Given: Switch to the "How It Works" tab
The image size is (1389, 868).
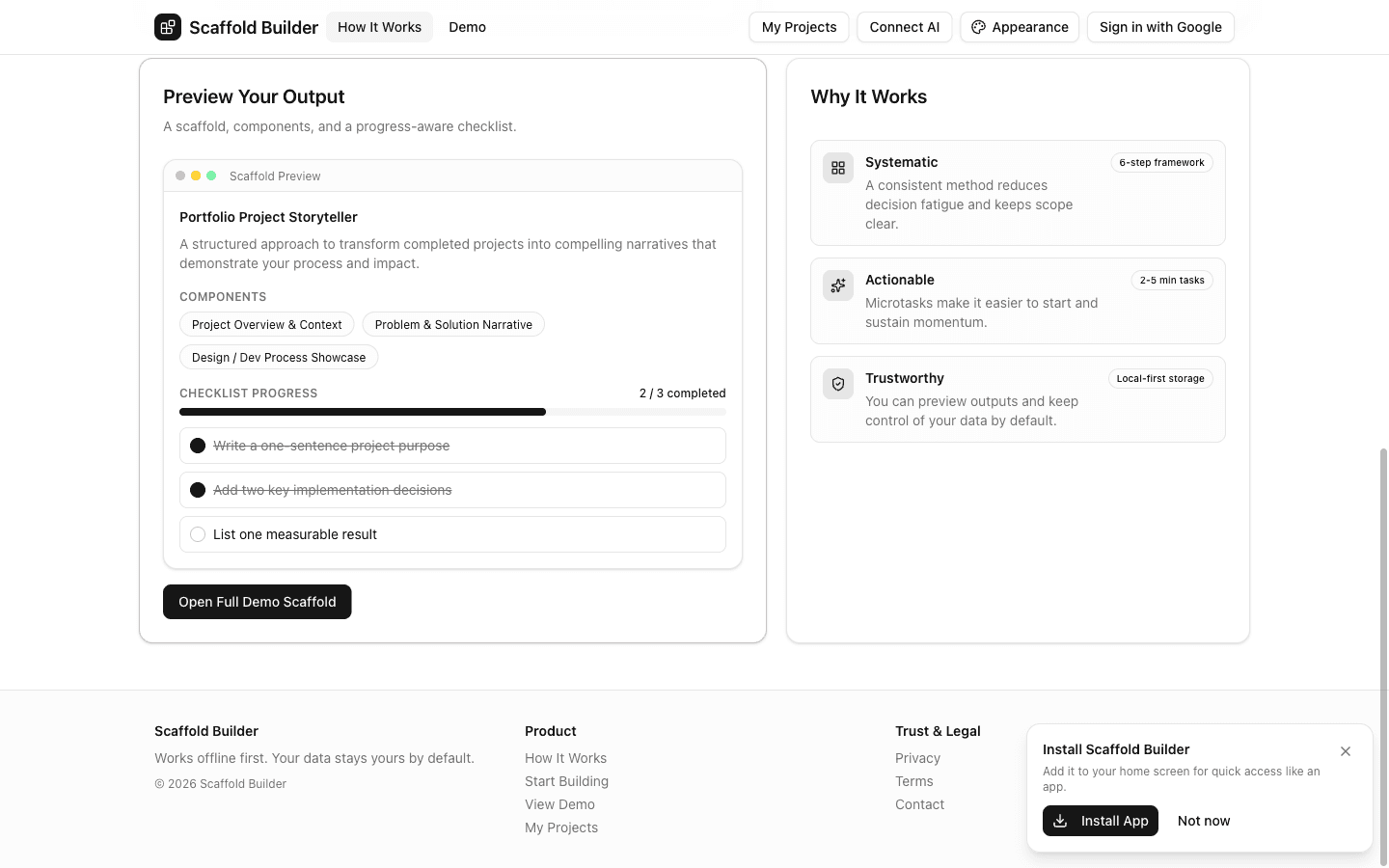Looking at the screenshot, I should pyautogui.click(x=379, y=27).
